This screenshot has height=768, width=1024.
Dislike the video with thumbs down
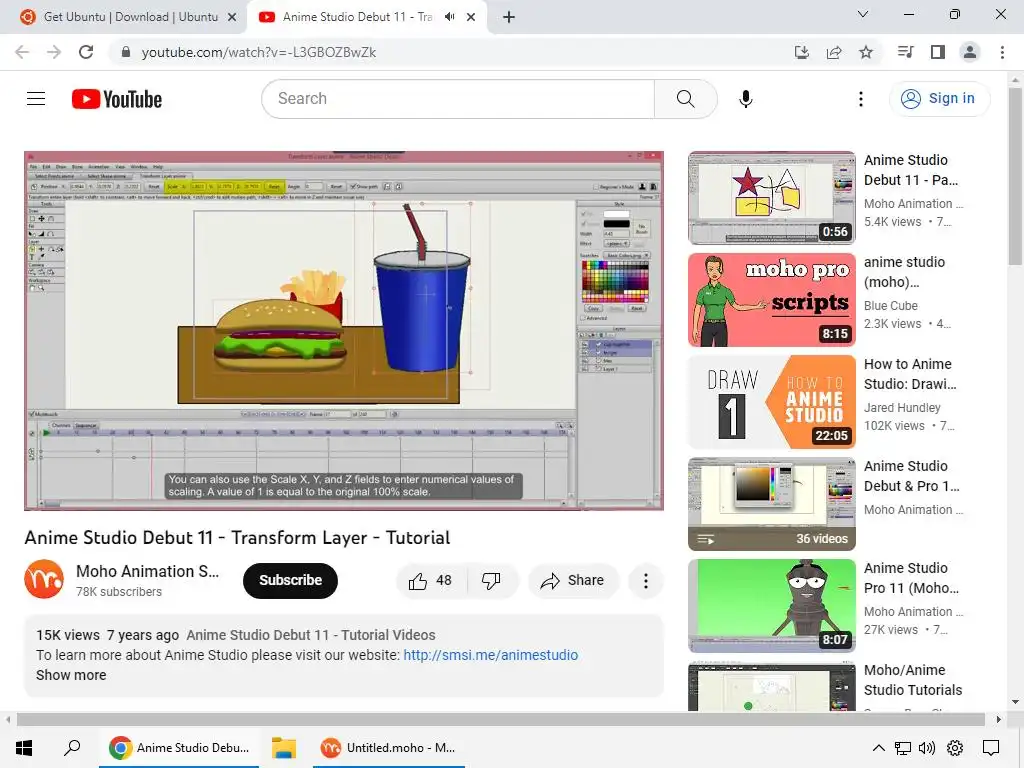[491, 581]
